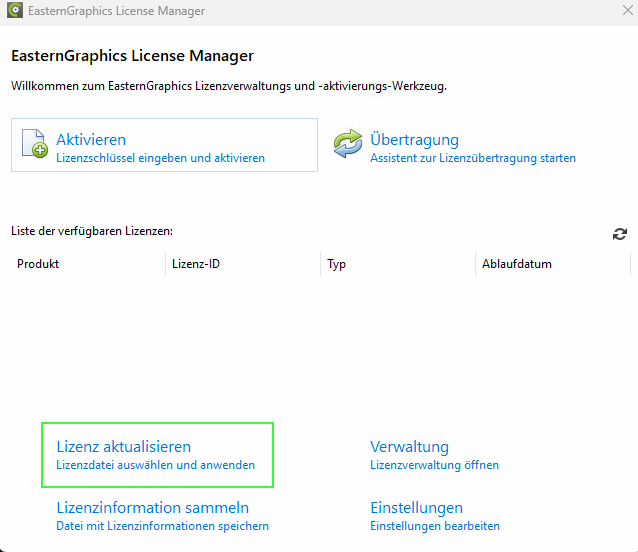Sort licenses by Typ column header
The image size is (638, 552).
pyautogui.click(x=398, y=264)
